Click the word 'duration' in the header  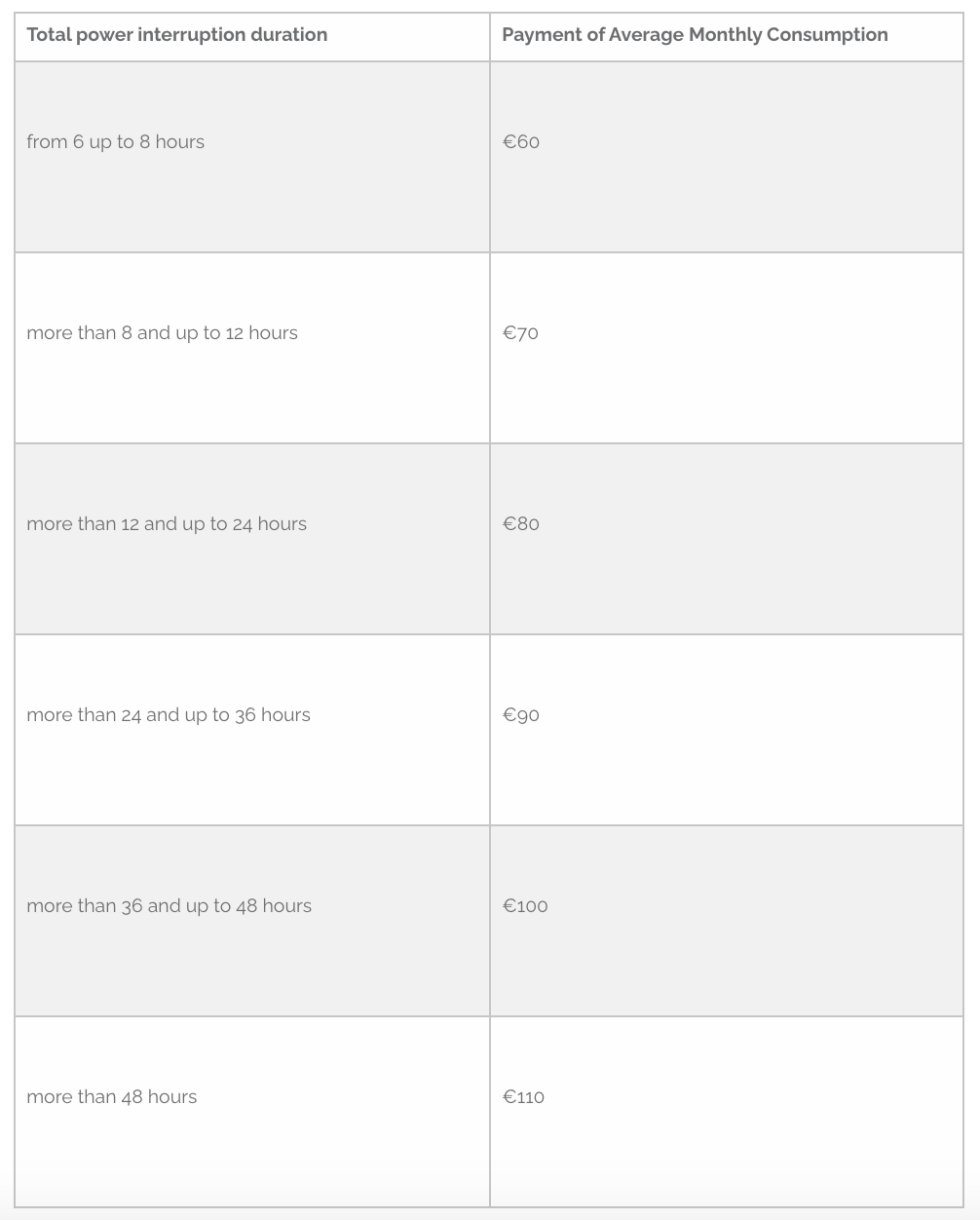coord(288,35)
